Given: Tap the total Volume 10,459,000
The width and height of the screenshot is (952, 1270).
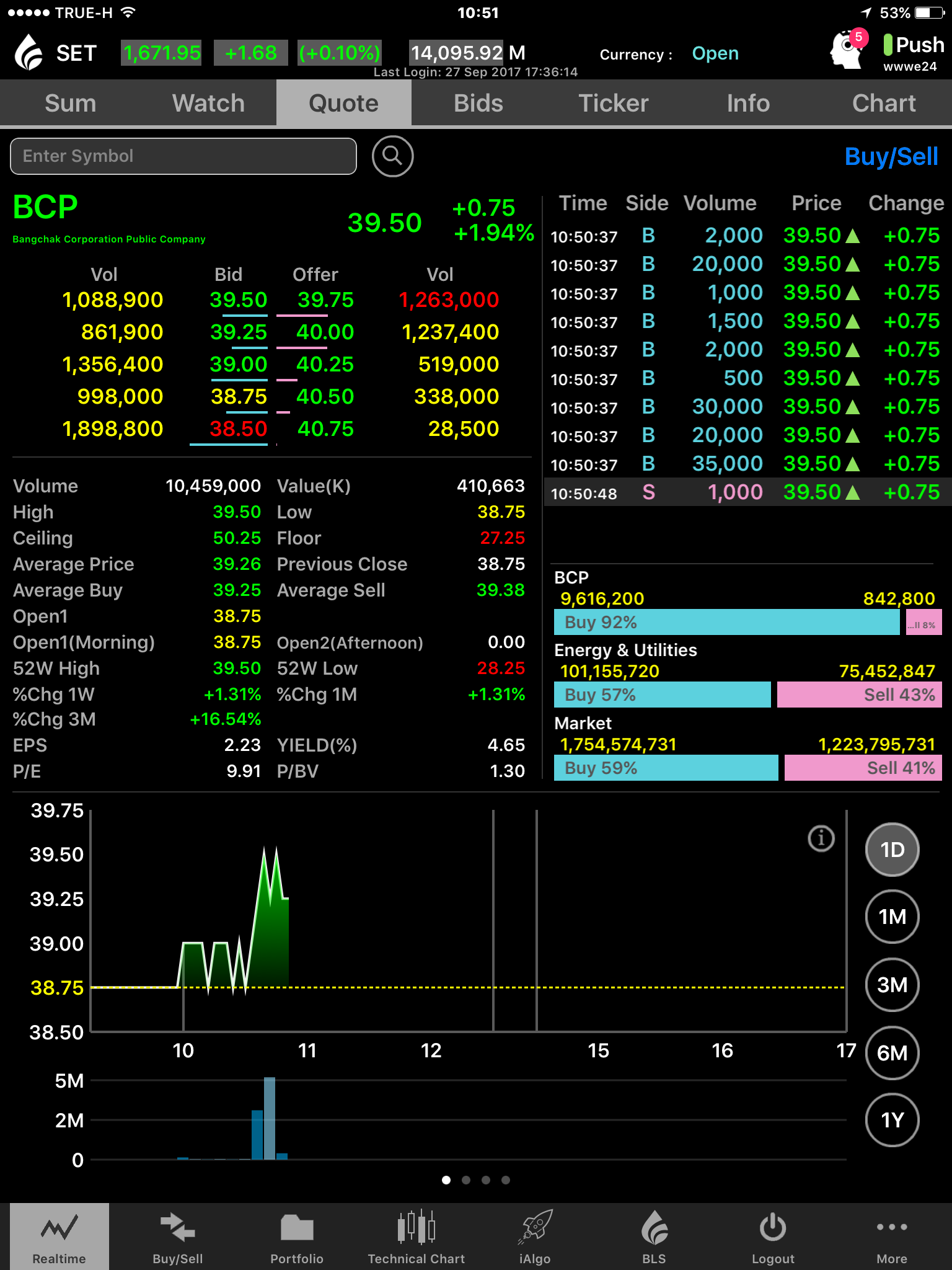Looking at the screenshot, I should [x=213, y=486].
